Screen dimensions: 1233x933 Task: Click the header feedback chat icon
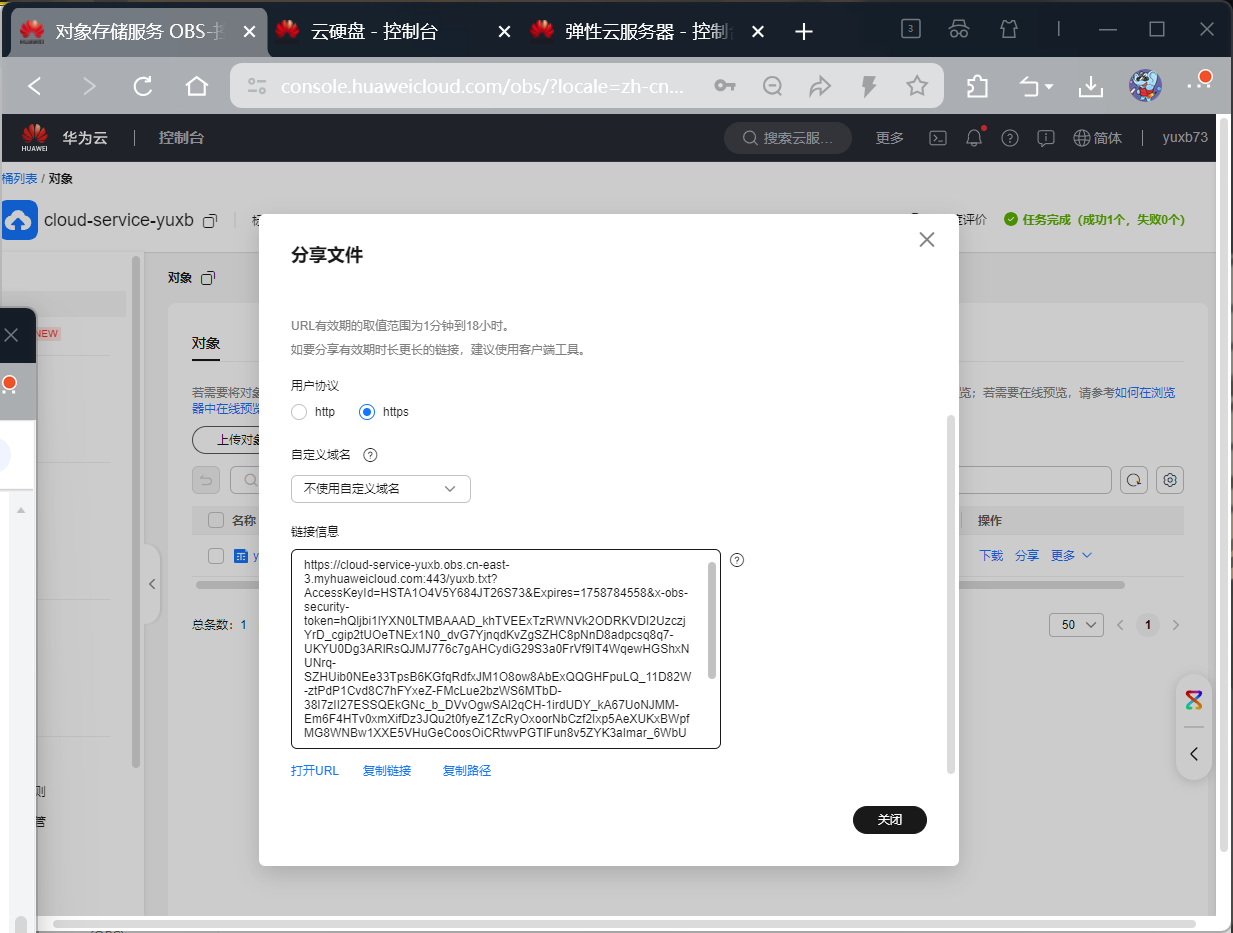tap(1046, 138)
